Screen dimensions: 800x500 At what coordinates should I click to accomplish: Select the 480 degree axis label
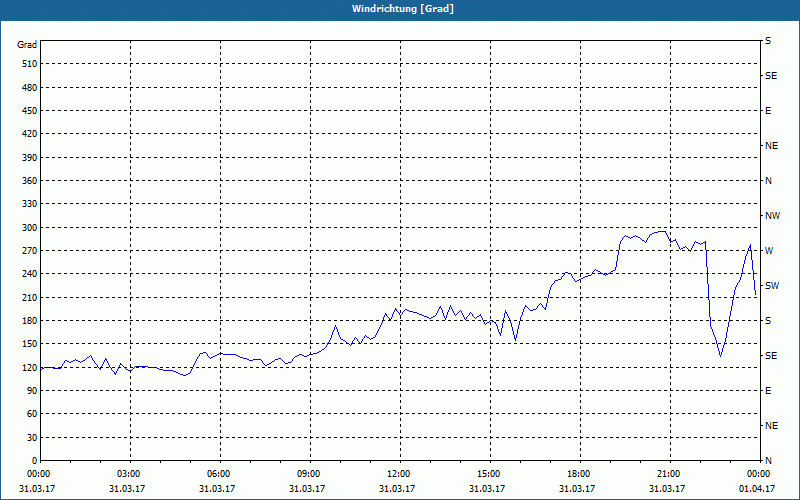tap(30, 87)
